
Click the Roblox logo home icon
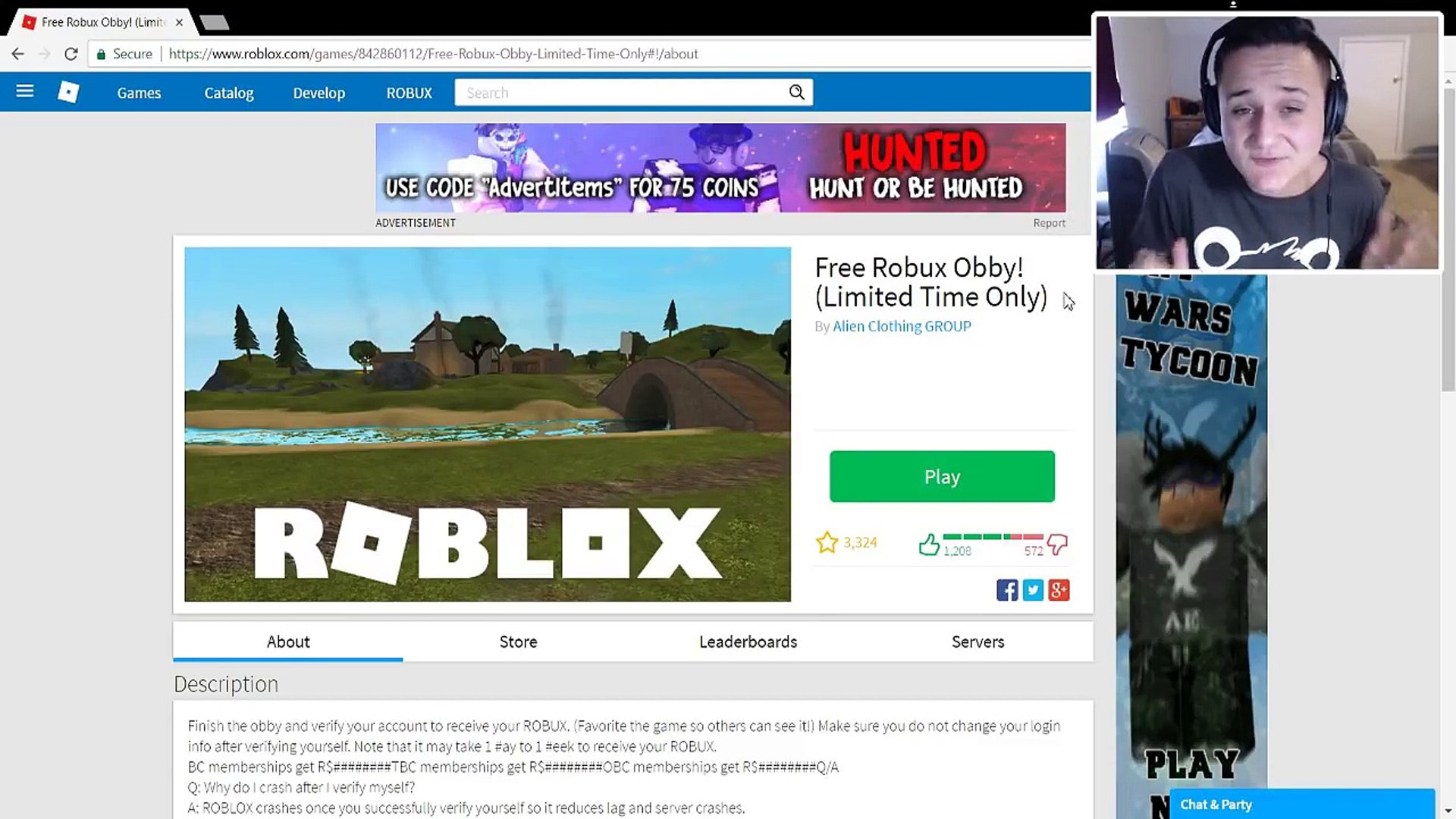pyautogui.click(x=68, y=92)
